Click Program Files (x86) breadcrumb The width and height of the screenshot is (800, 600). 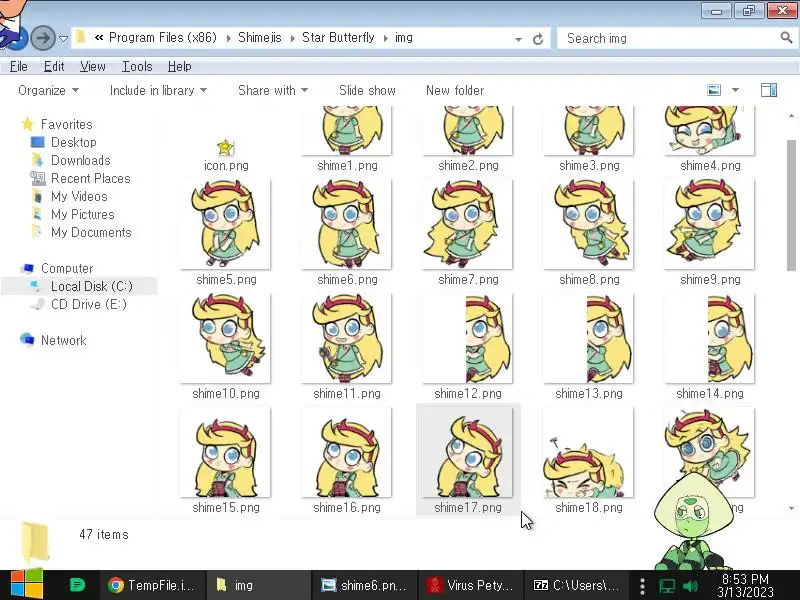163,38
